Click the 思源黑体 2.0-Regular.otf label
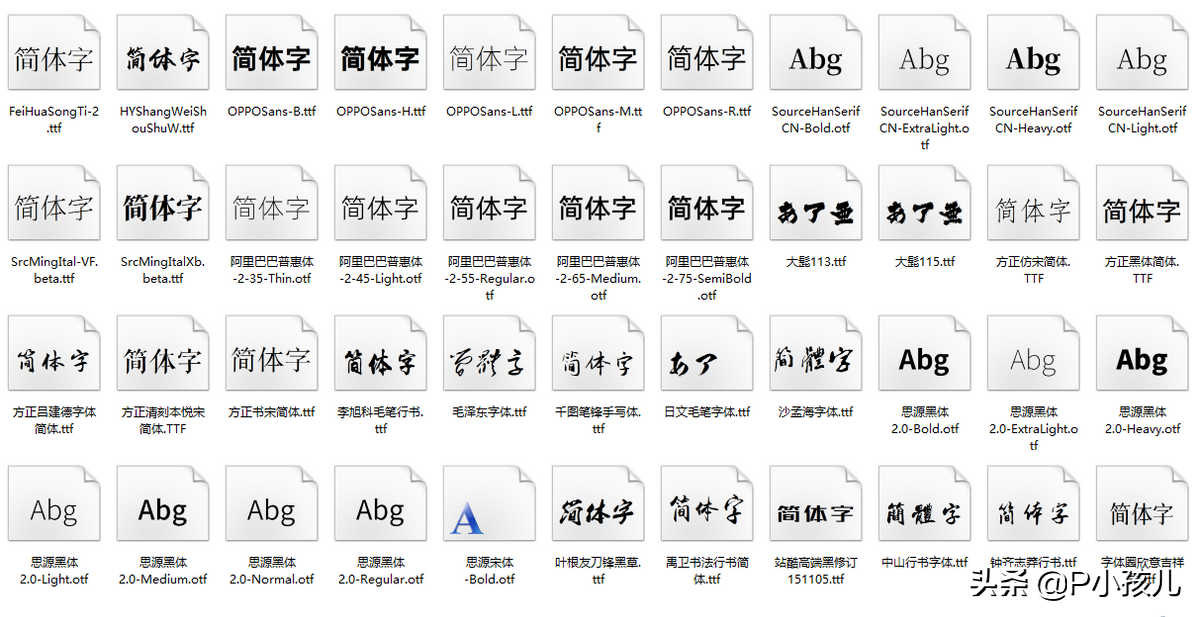This screenshot has height=617, width=1200. pos(380,571)
